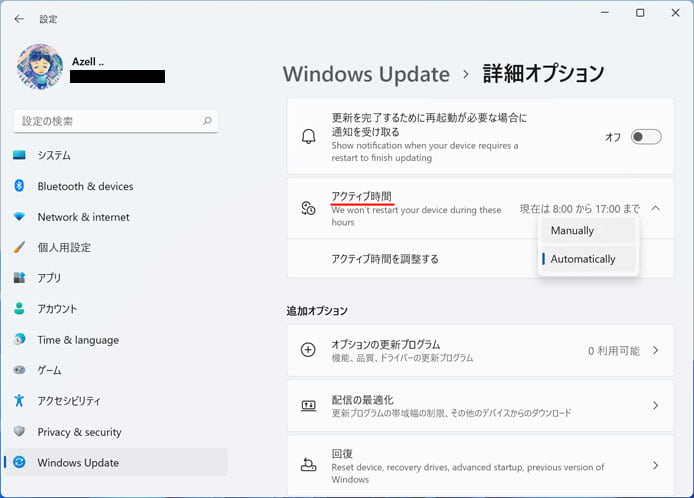Click the システム display icon
Viewport: 694px width, 498px height.
(19, 155)
